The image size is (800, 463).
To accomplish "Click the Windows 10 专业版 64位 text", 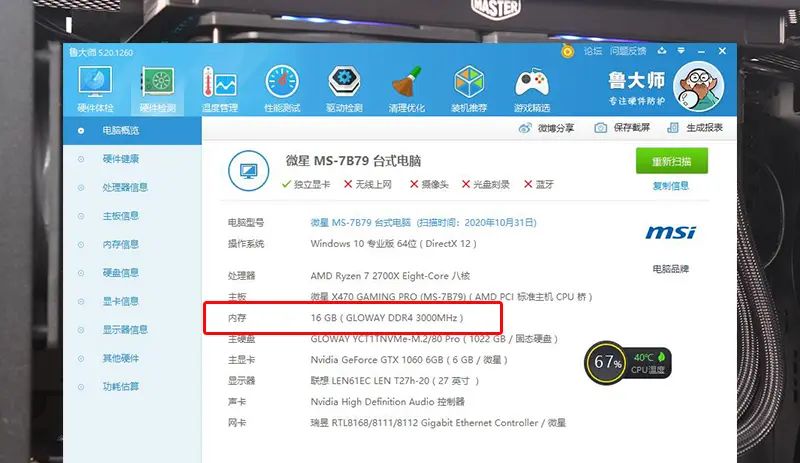I will pos(393,243).
